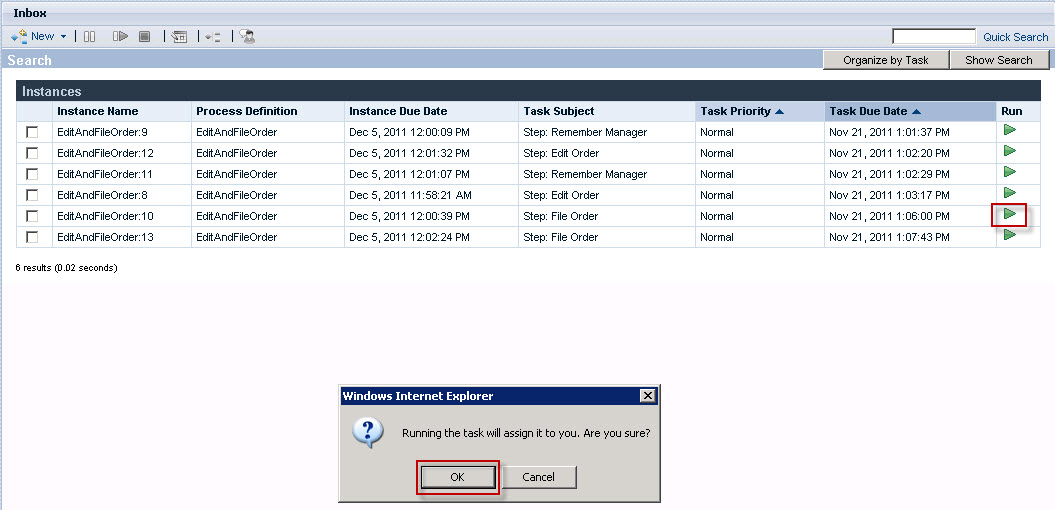Screen dimensions: 1055x510
Task: Click the New label in toolbar
Action: pyautogui.click(x=42, y=36)
